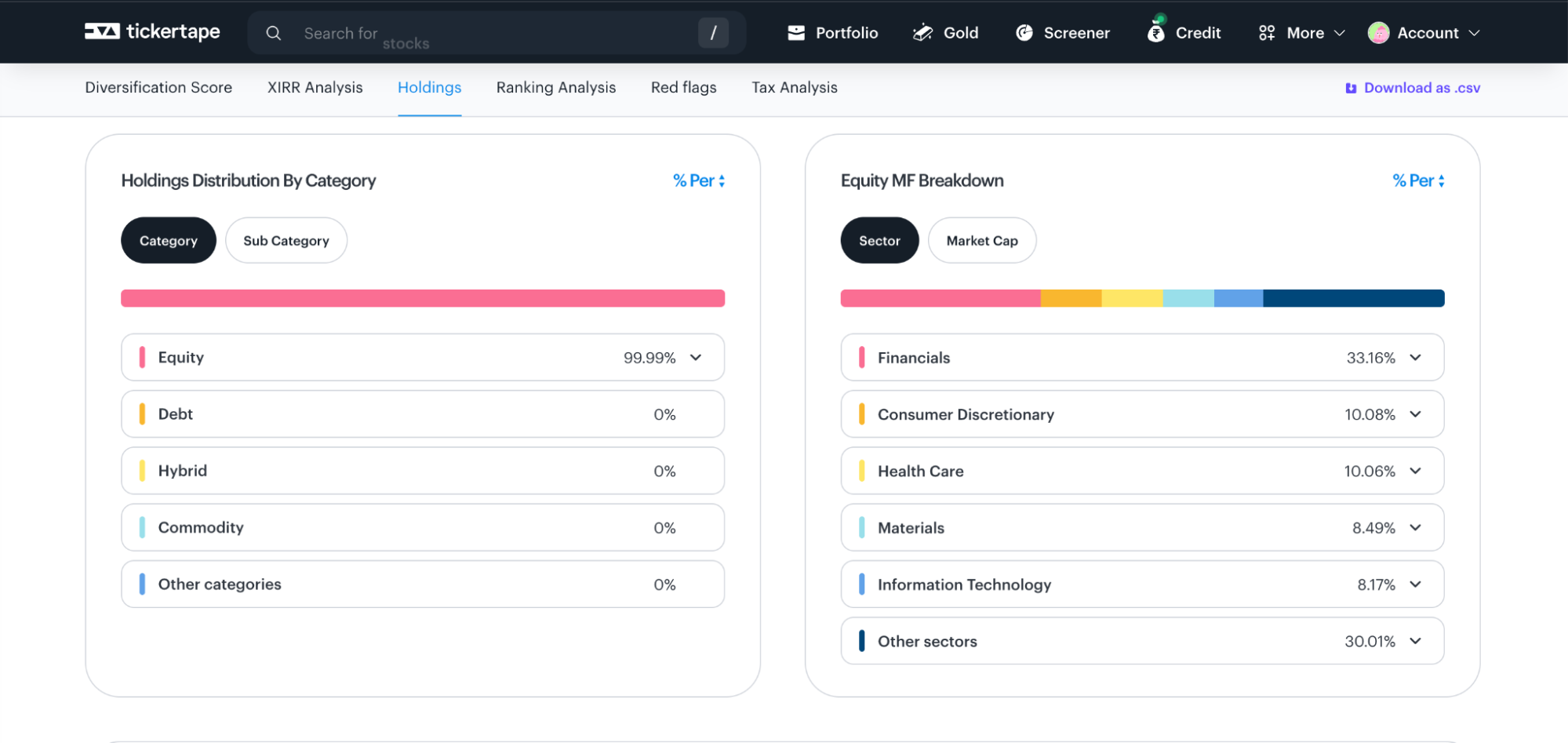Click the Account avatar icon
Screen dimensions: 1568x743
[x=1378, y=33]
